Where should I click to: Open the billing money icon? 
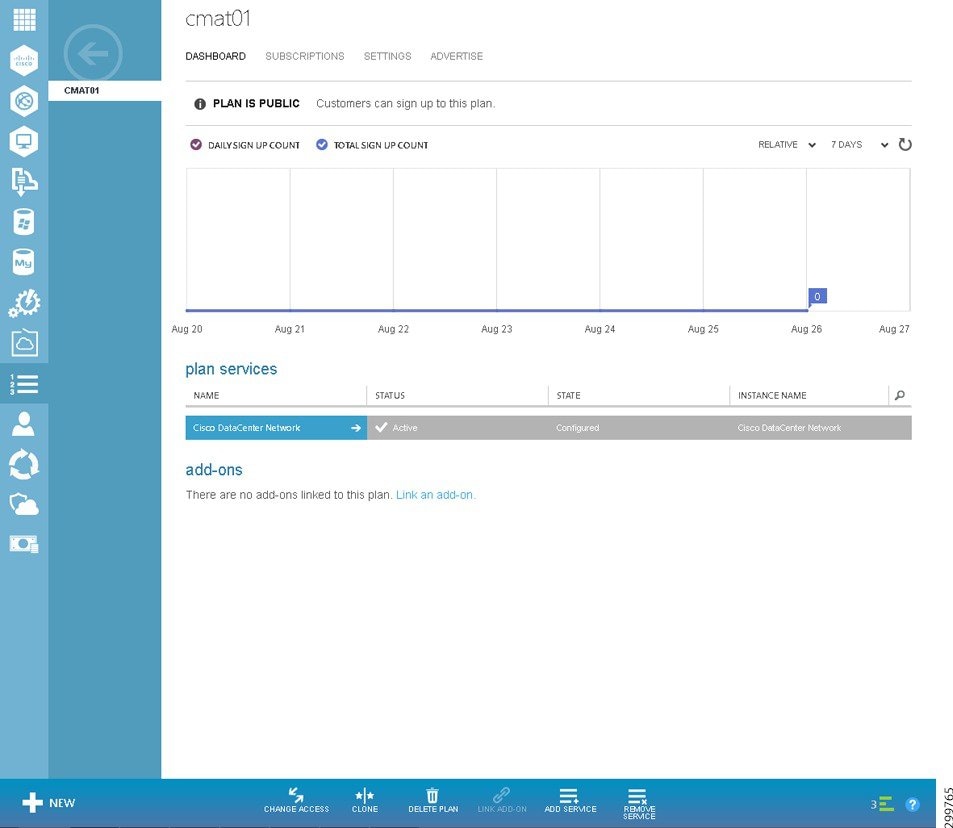click(x=24, y=543)
